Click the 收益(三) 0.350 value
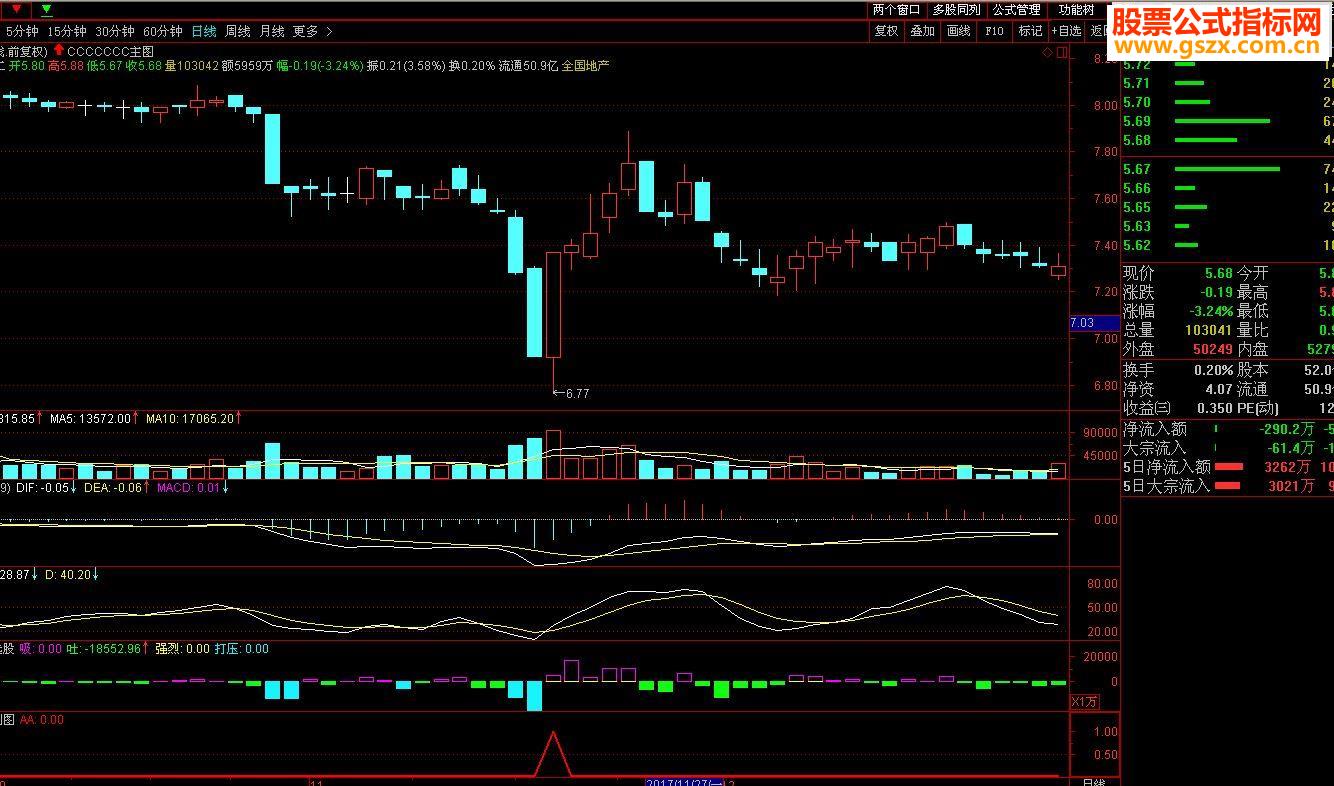Viewport: 1334px width, 786px height. coord(1215,408)
